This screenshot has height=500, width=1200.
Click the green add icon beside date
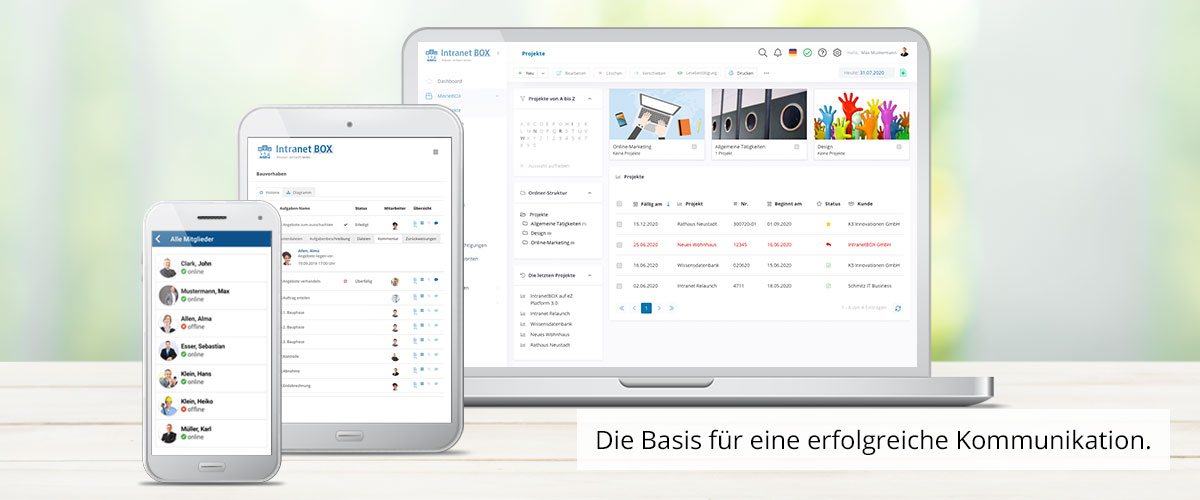(903, 73)
